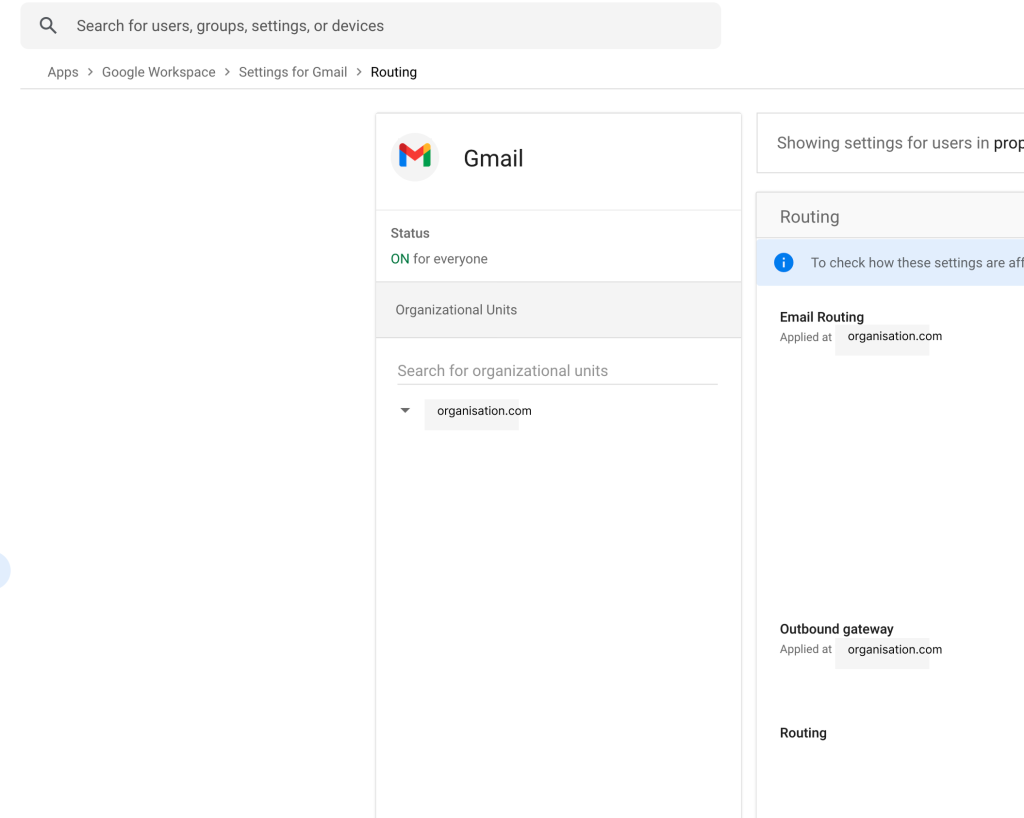Screen dimensions: 1024x818
Task: Click the 'Showing settings for users in' text
Action: coord(883,143)
